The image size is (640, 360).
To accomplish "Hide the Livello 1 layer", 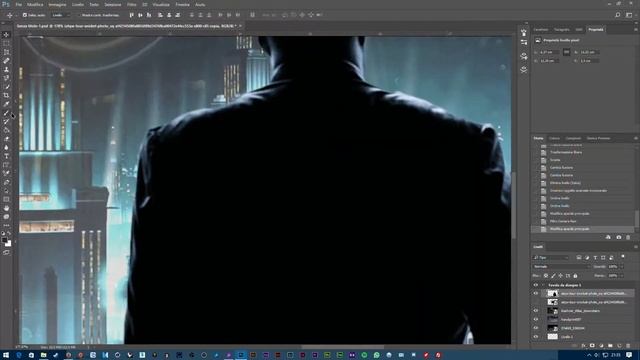I will (536, 337).
